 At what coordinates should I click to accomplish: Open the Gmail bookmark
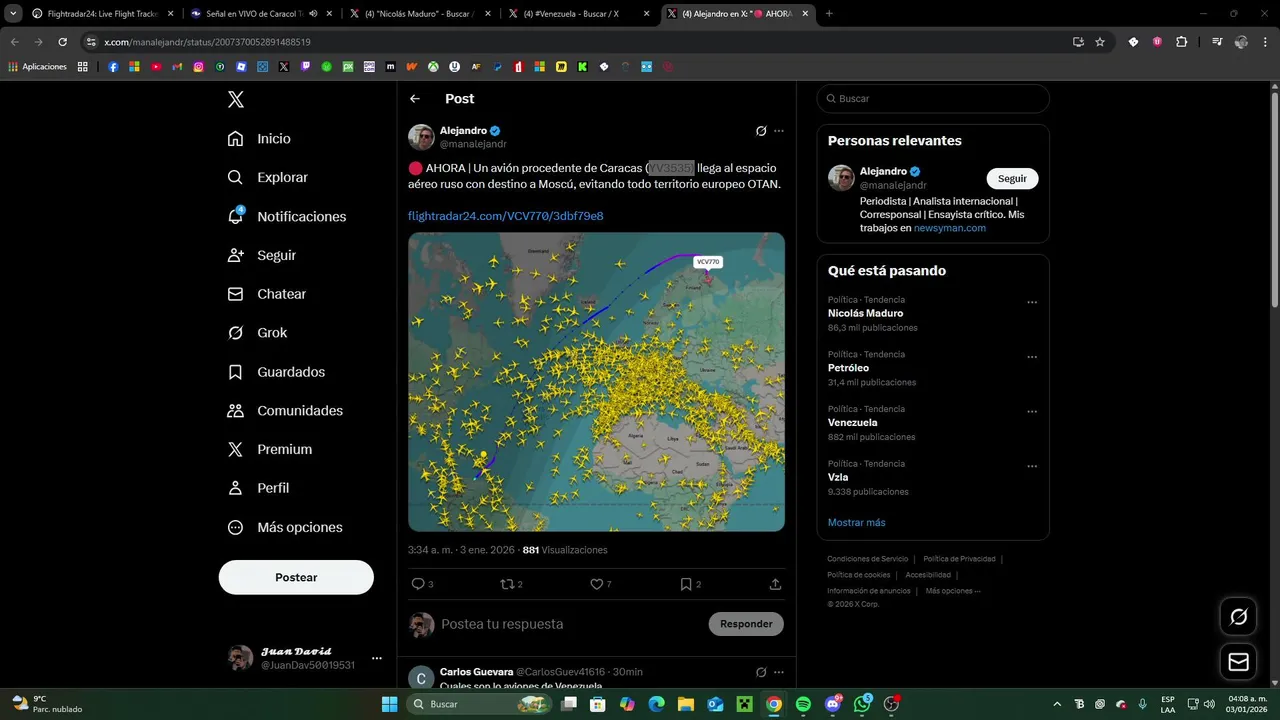177,67
